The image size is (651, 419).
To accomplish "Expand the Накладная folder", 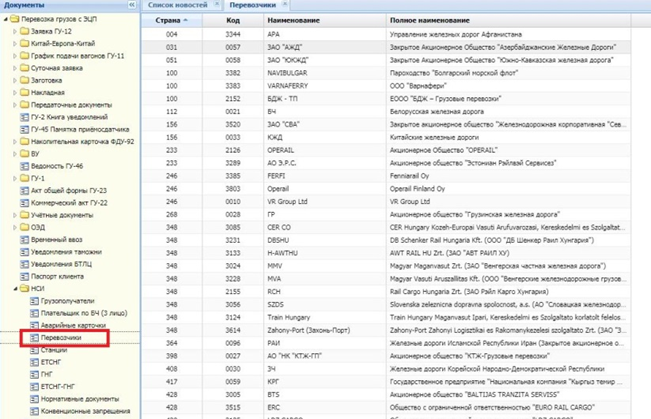I will click(x=15, y=93).
